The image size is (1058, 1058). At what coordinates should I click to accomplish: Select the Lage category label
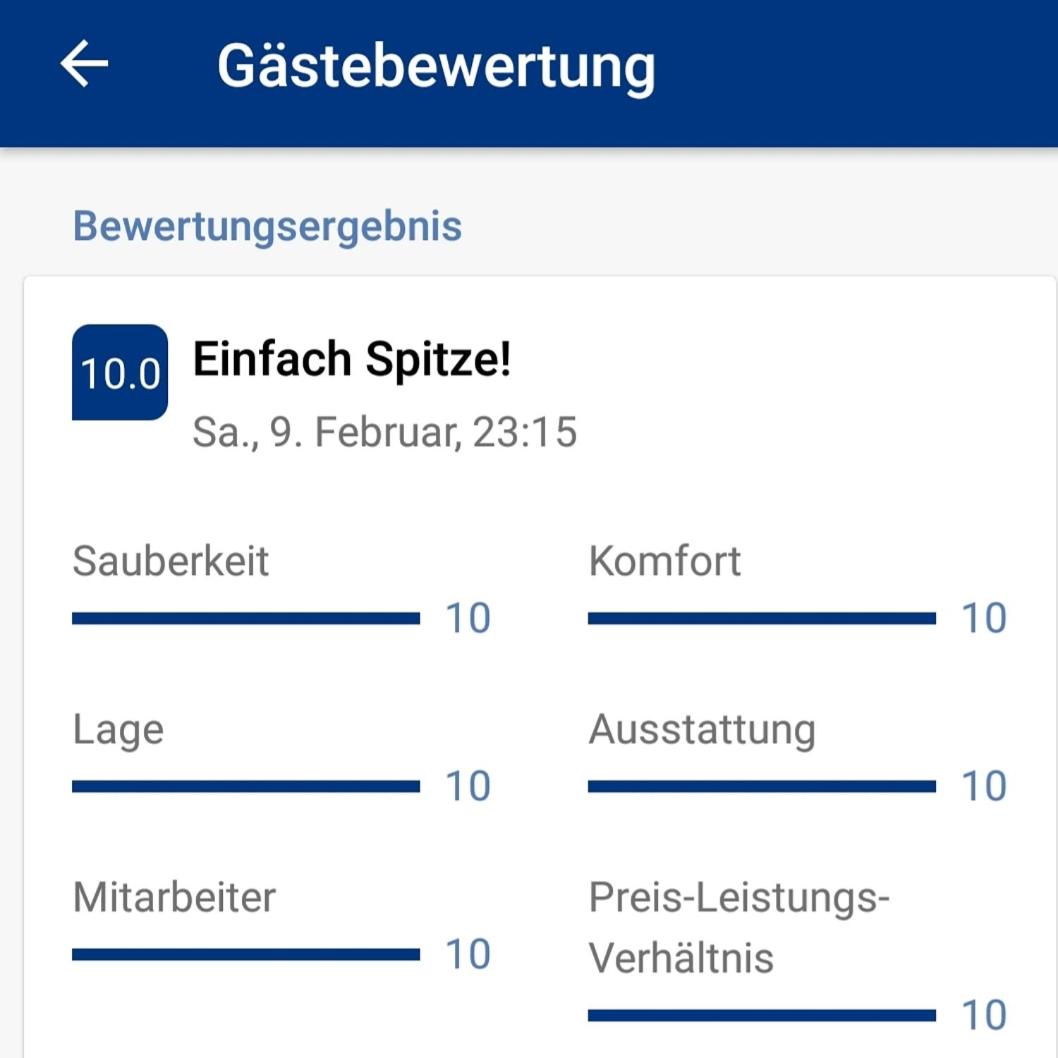(118, 731)
